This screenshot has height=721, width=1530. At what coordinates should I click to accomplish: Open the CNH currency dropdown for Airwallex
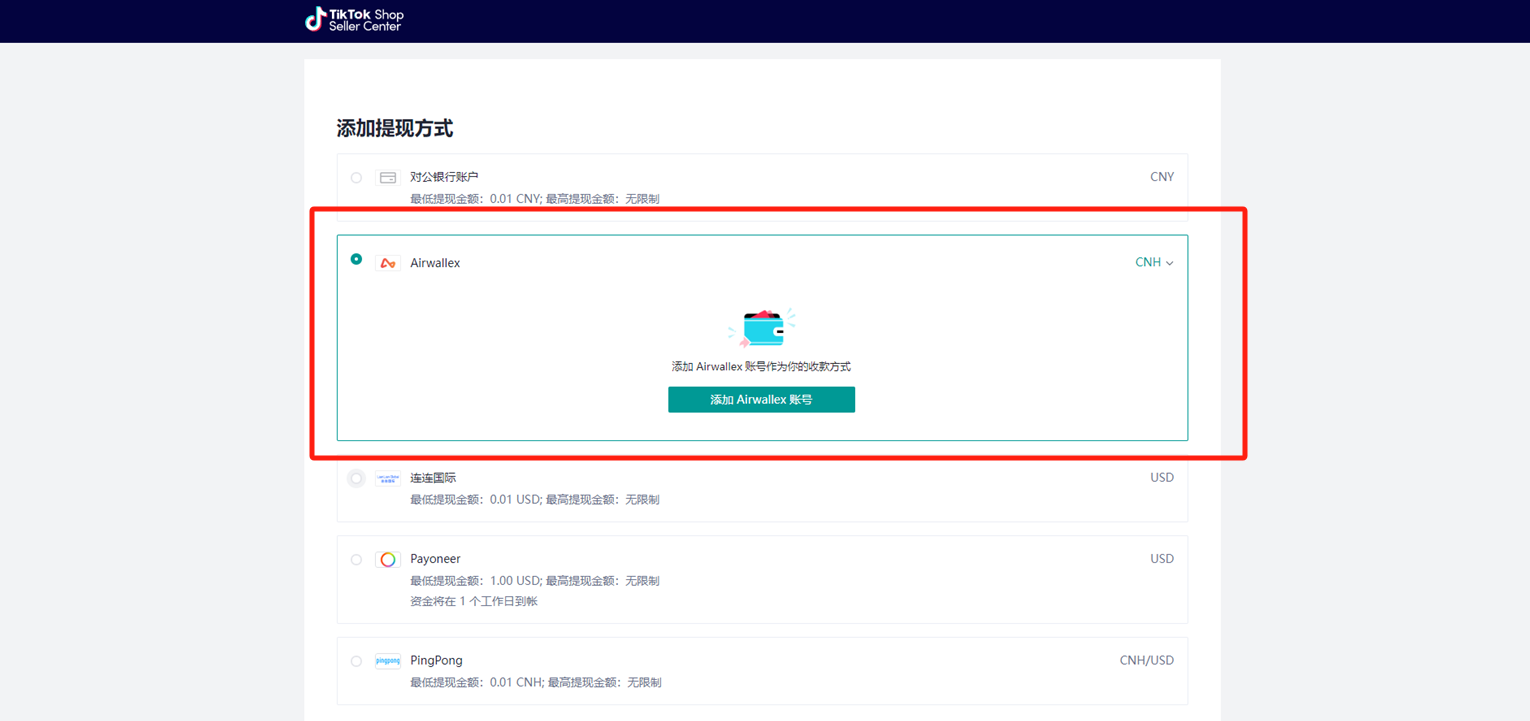(1154, 263)
